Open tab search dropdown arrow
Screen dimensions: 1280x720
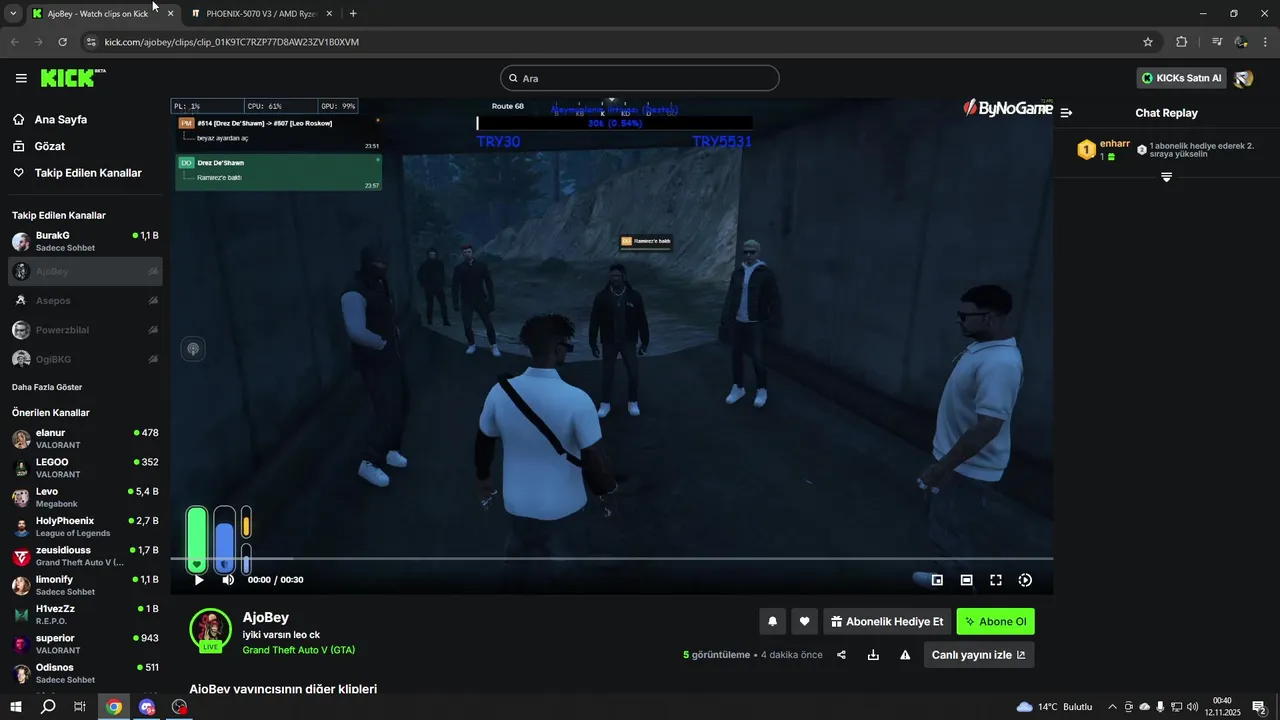[13, 14]
